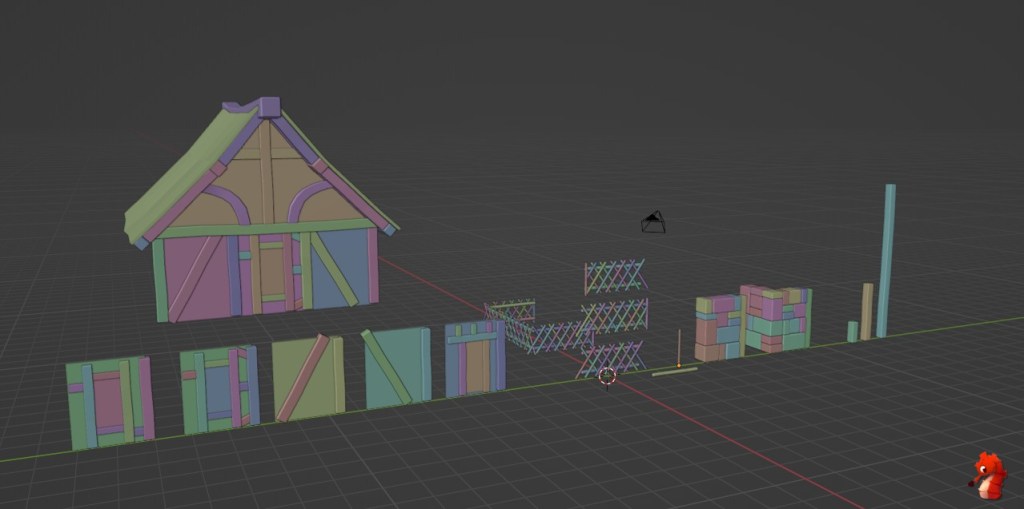Select the orange light object with vertical line
Viewport: 1024px width, 509px height.
[x=679, y=352]
